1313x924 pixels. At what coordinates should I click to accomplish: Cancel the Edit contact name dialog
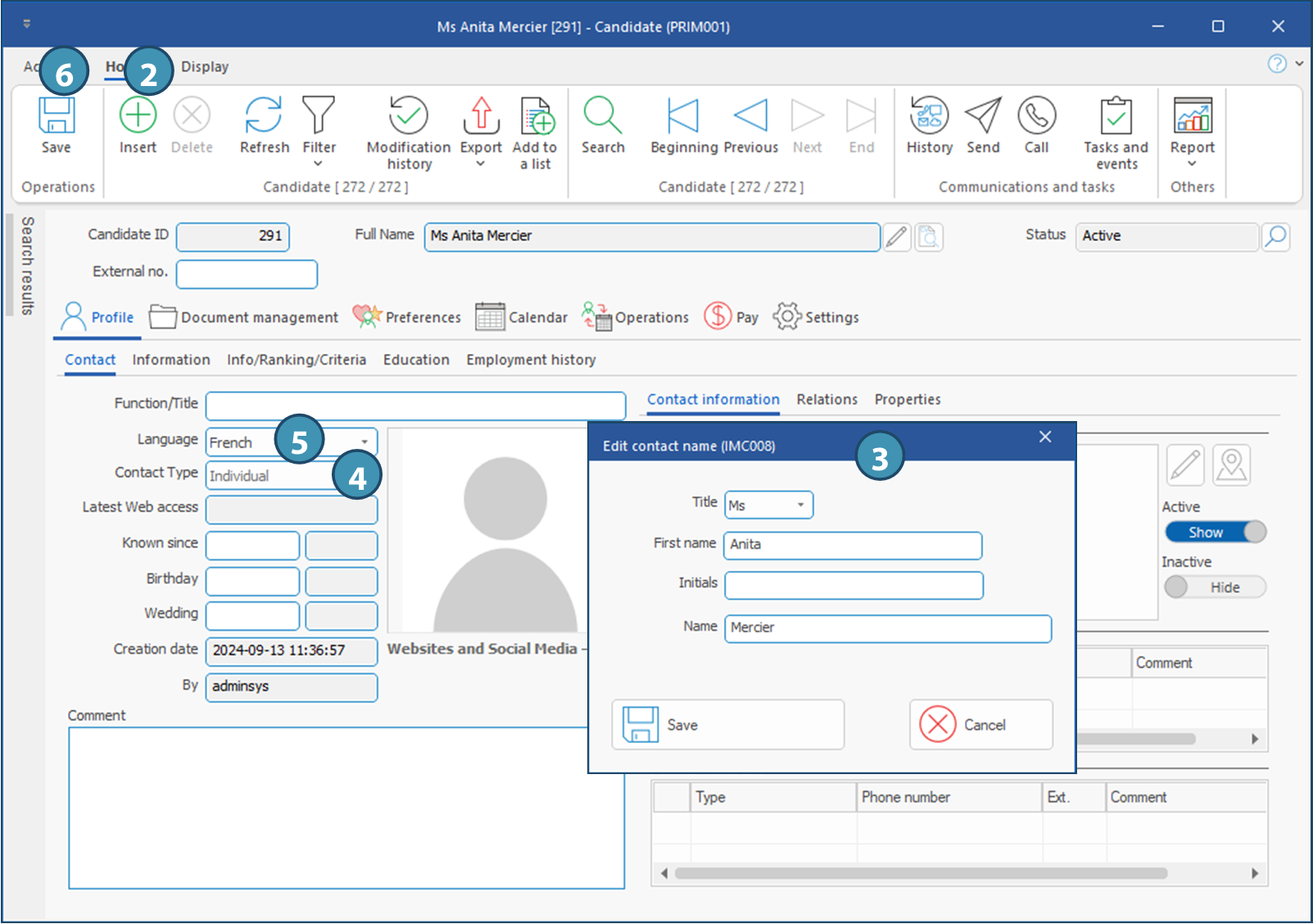[x=980, y=725]
